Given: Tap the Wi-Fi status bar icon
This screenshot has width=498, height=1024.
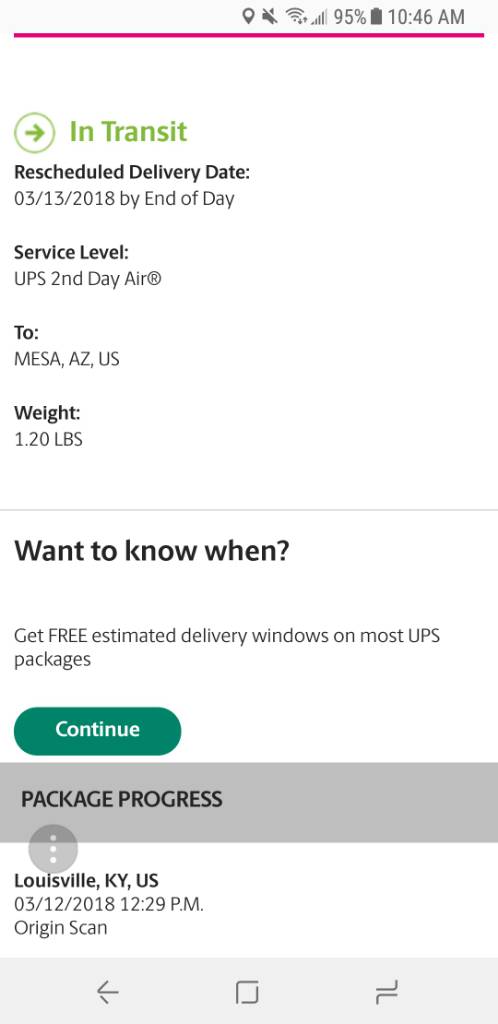Looking at the screenshot, I should tap(297, 16).
